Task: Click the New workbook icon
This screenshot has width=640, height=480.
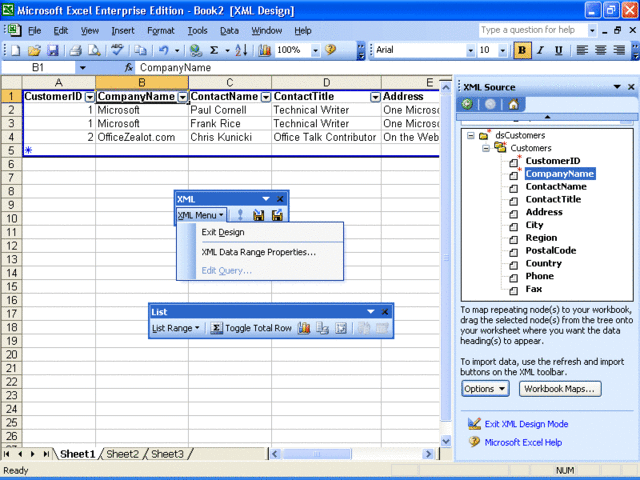Action: coord(15,50)
